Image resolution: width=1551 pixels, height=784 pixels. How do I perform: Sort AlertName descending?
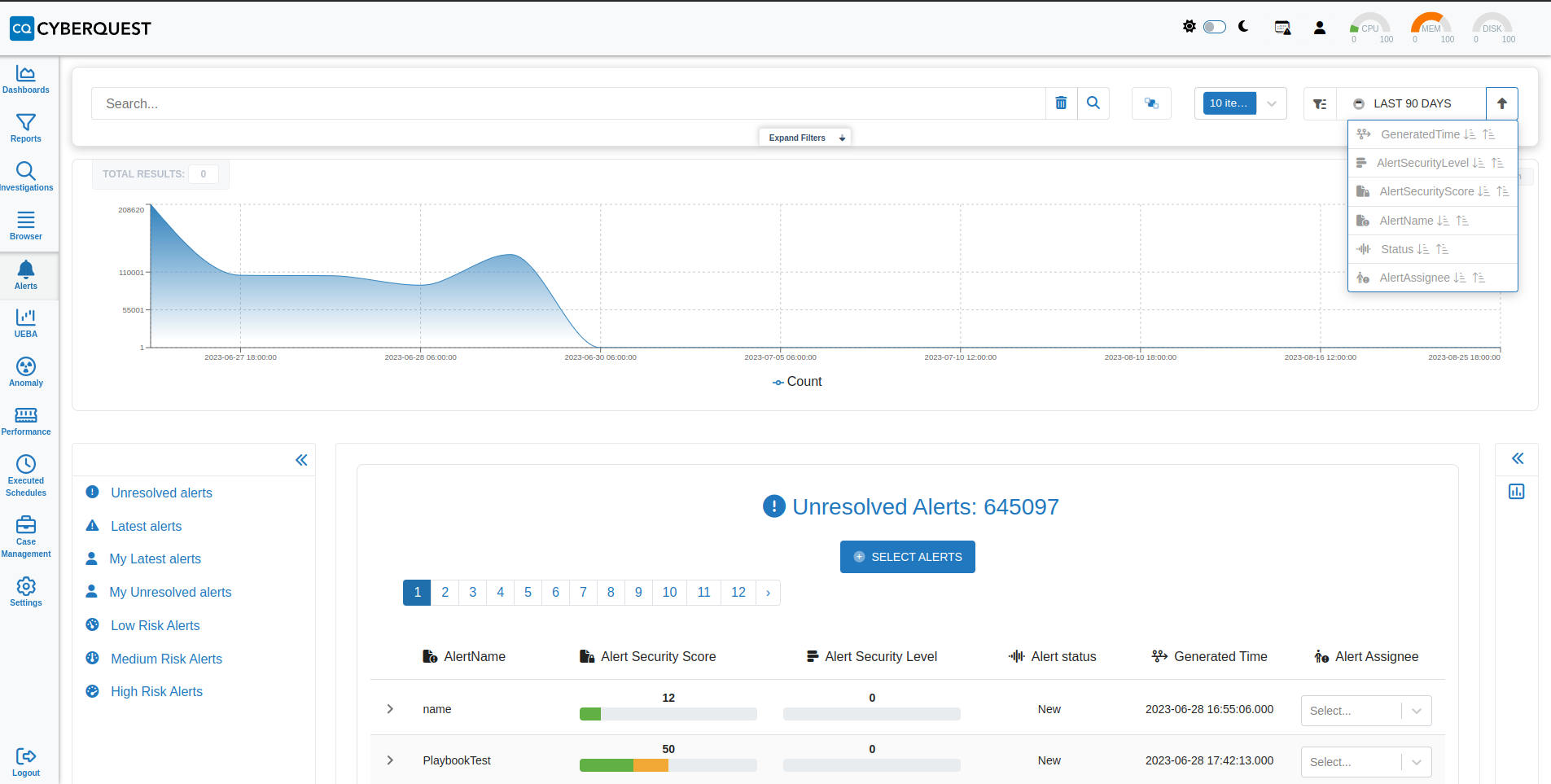[x=1444, y=221]
